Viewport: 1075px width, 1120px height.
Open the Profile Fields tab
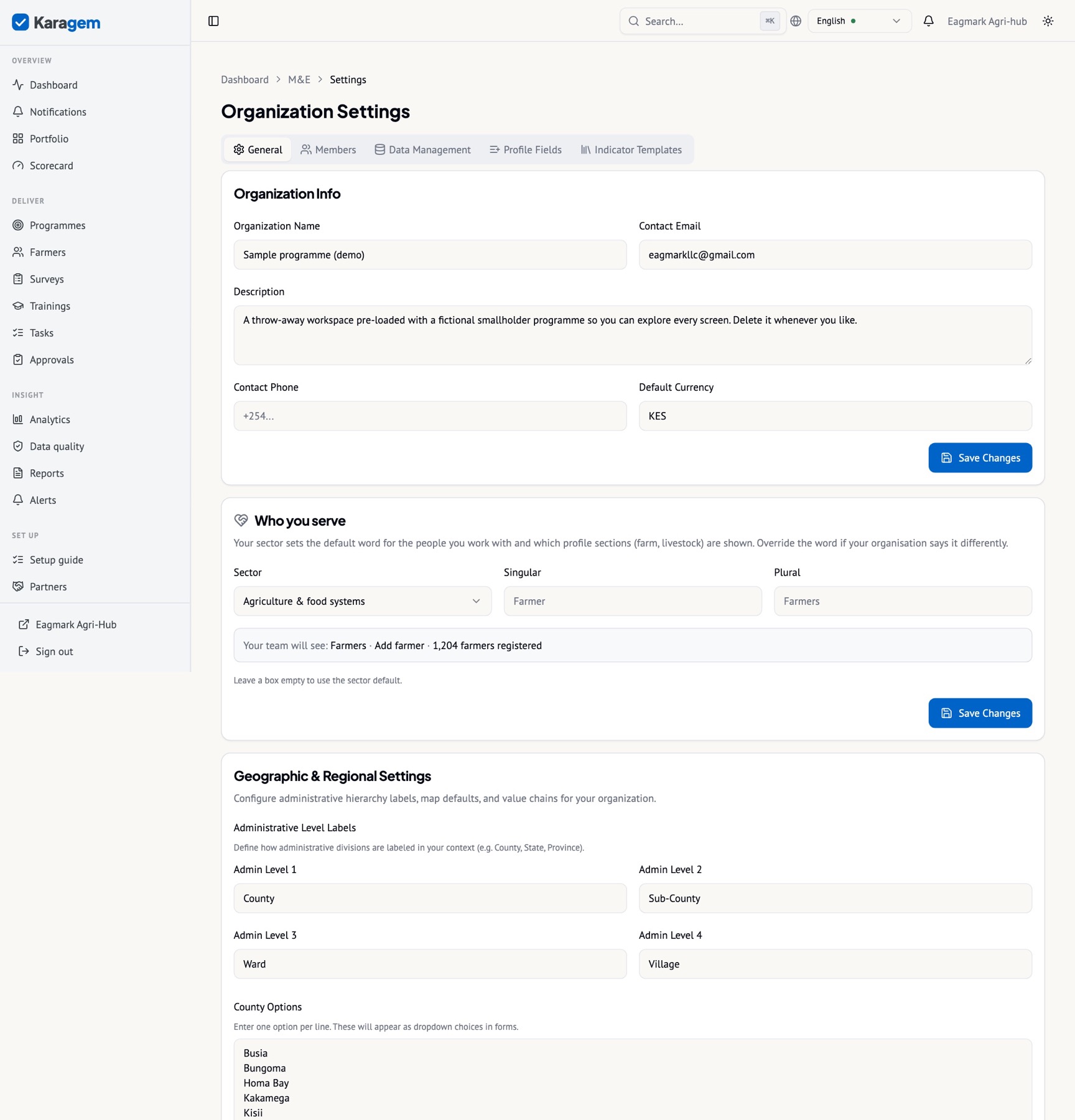click(x=526, y=149)
